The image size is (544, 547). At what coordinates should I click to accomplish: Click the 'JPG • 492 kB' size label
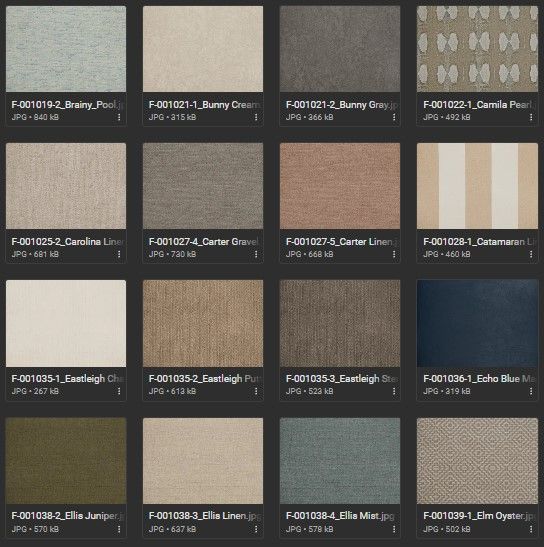click(447, 117)
